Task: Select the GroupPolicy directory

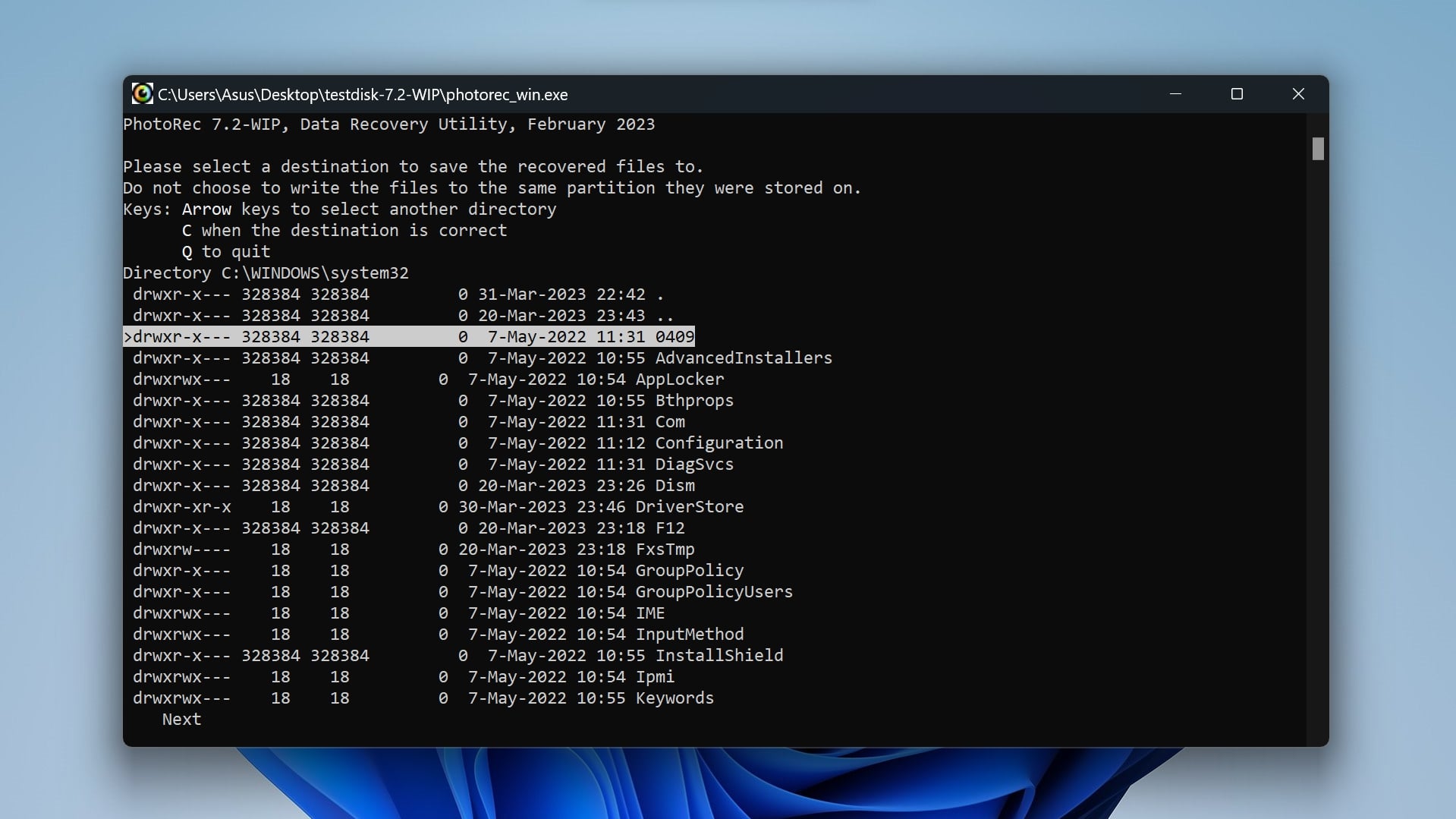Action: click(438, 571)
